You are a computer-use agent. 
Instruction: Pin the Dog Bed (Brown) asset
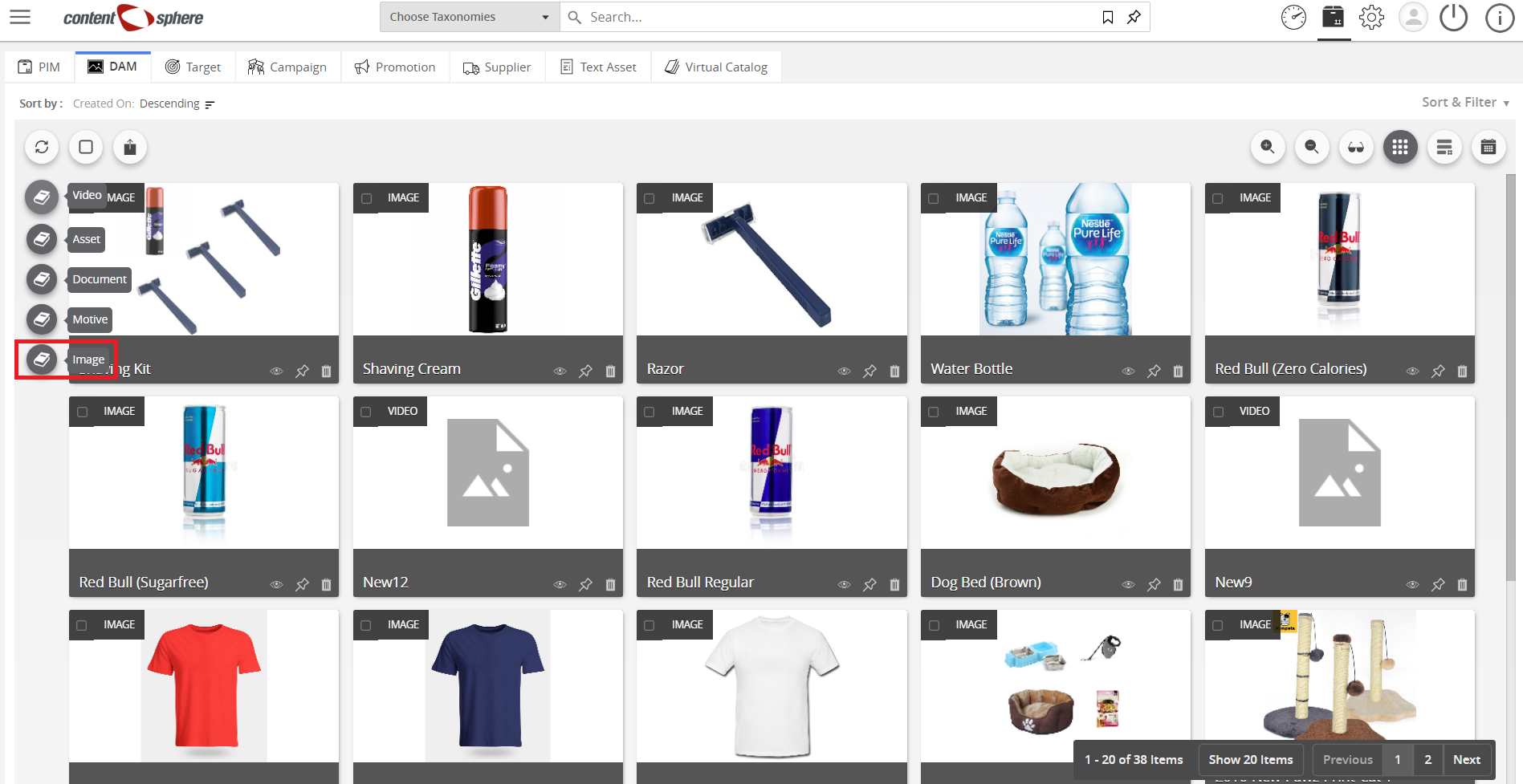(x=1154, y=584)
